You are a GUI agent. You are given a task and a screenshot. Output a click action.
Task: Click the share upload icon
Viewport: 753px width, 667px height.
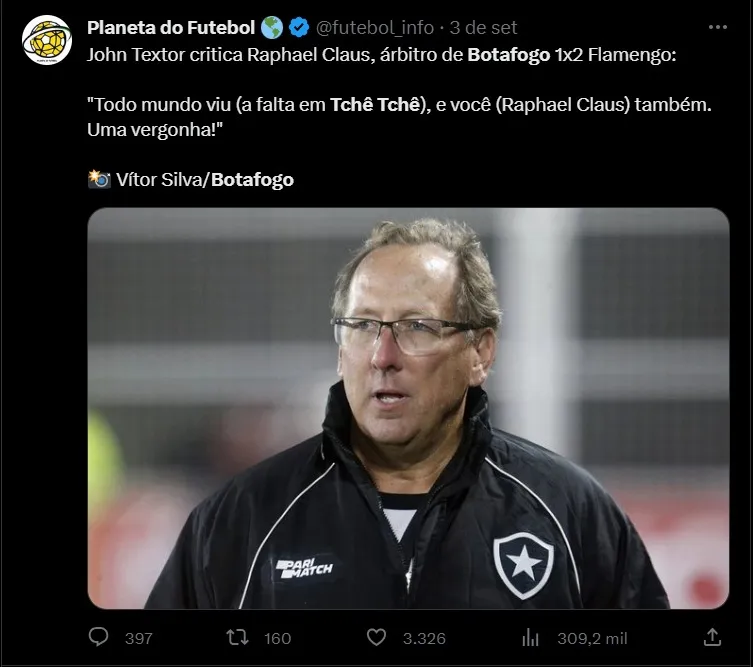click(713, 637)
